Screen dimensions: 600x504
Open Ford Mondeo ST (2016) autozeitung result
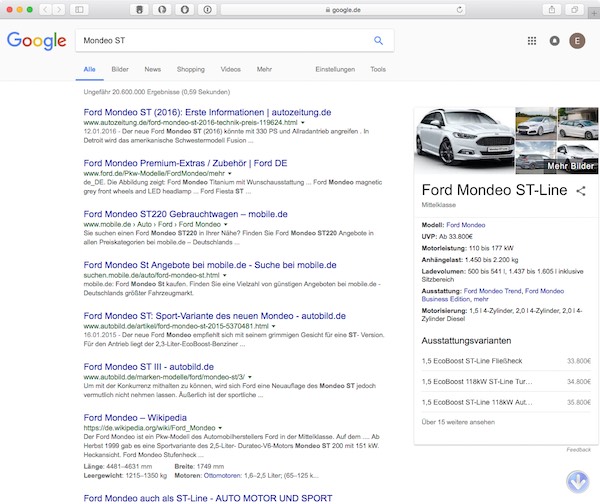pos(207,113)
